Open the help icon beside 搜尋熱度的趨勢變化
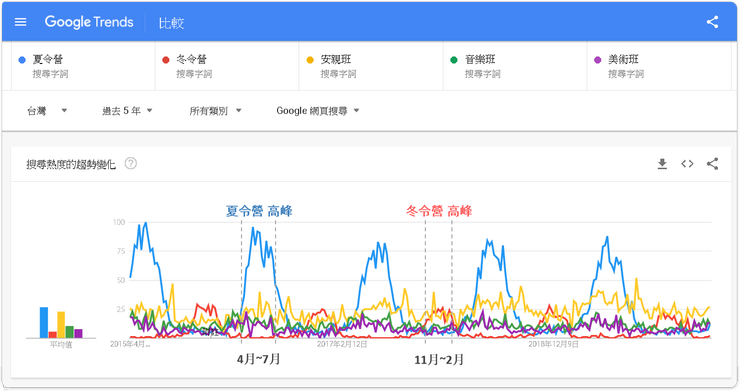 [x=131, y=163]
